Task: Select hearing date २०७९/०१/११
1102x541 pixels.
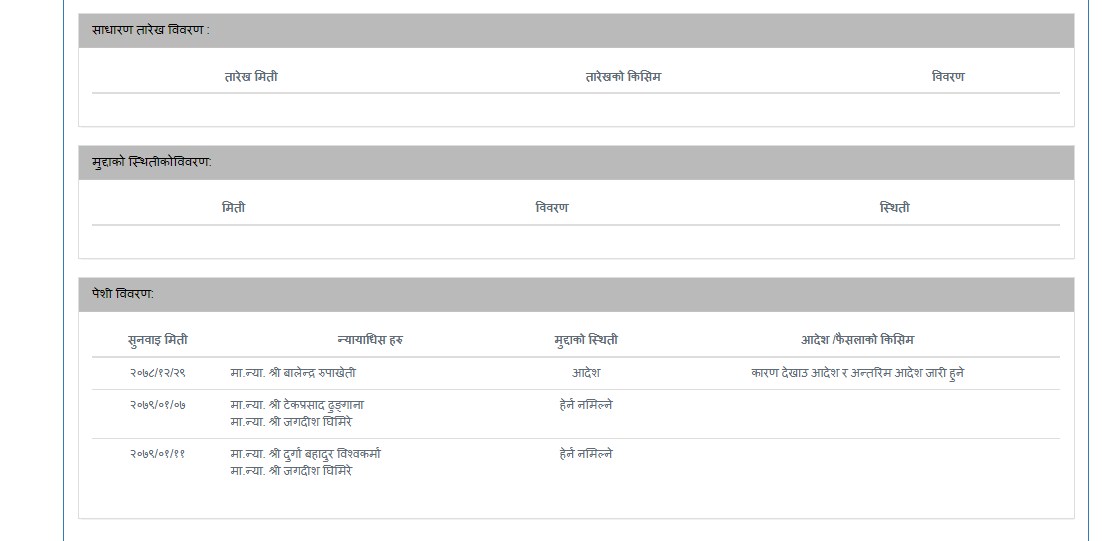Action: (157, 454)
